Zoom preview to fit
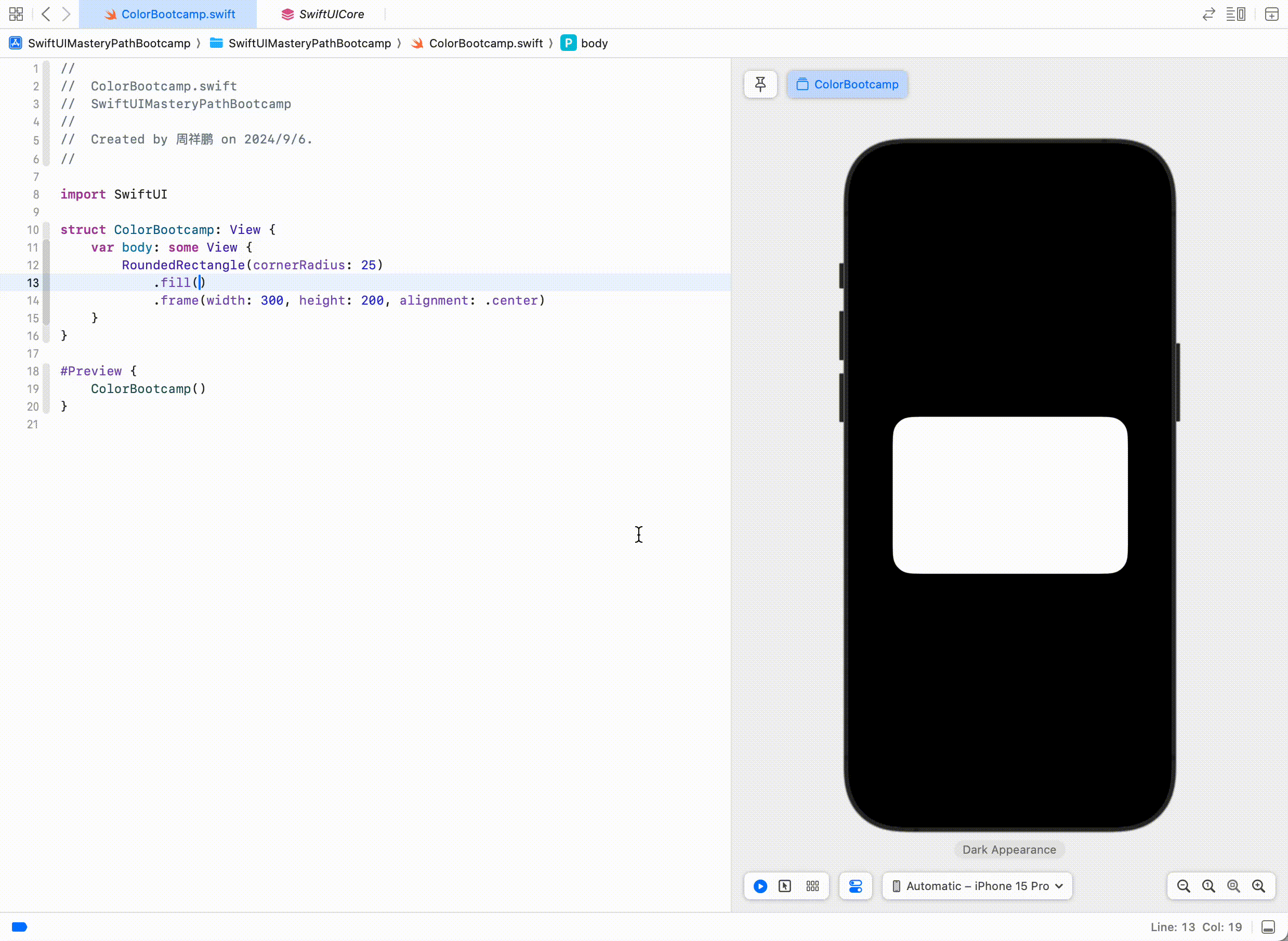This screenshot has width=1288, height=941. pos(1233,886)
